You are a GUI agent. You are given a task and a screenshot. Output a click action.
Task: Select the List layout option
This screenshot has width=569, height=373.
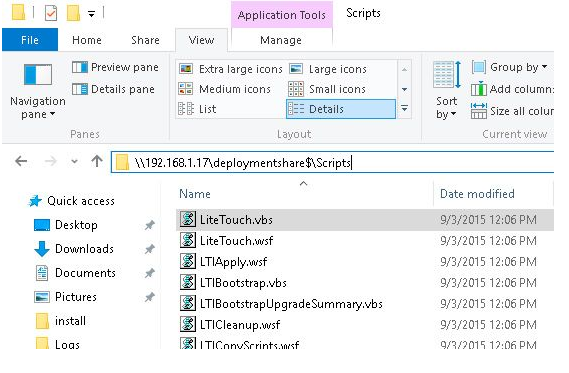[197, 109]
